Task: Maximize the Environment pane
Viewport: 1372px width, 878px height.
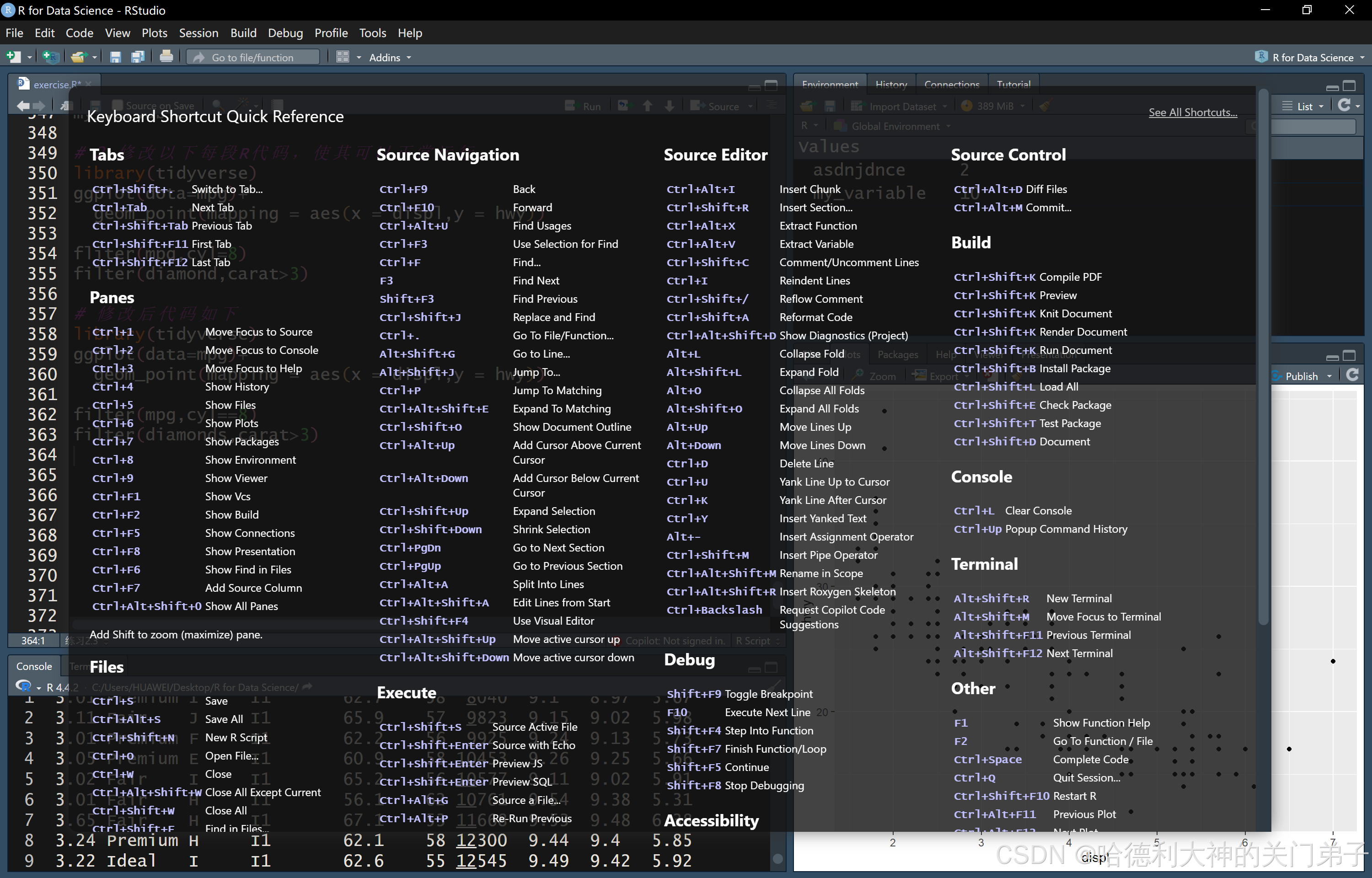Action: coord(1349,86)
